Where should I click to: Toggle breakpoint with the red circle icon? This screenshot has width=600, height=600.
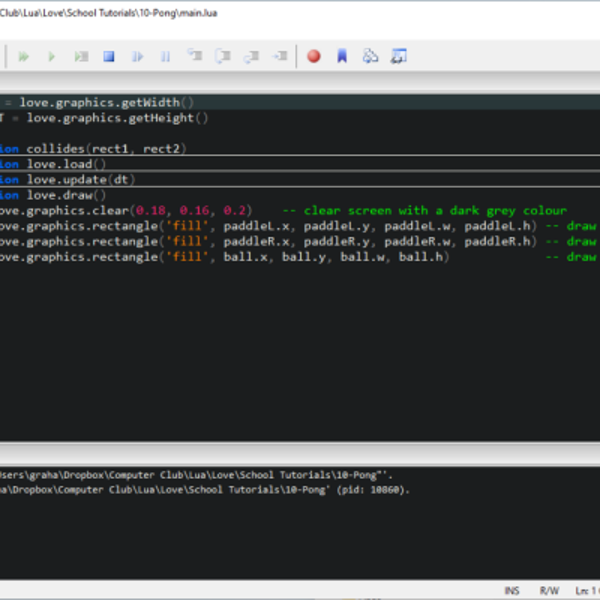coord(313,57)
